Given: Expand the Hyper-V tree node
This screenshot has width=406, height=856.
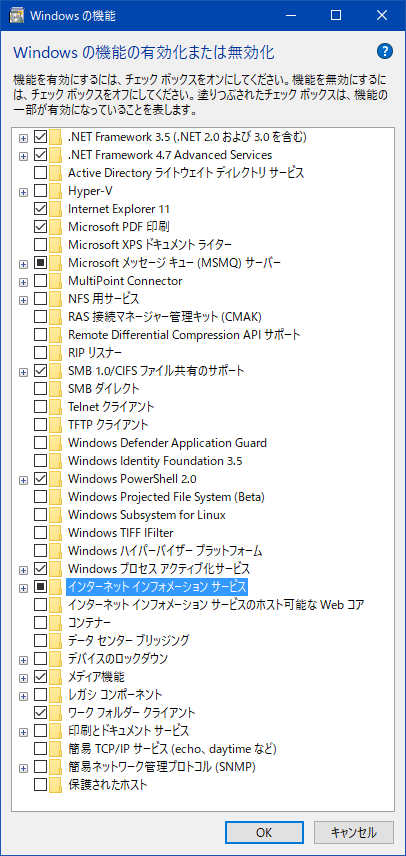Looking at the screenshot, I should click(x=23, y=192).
